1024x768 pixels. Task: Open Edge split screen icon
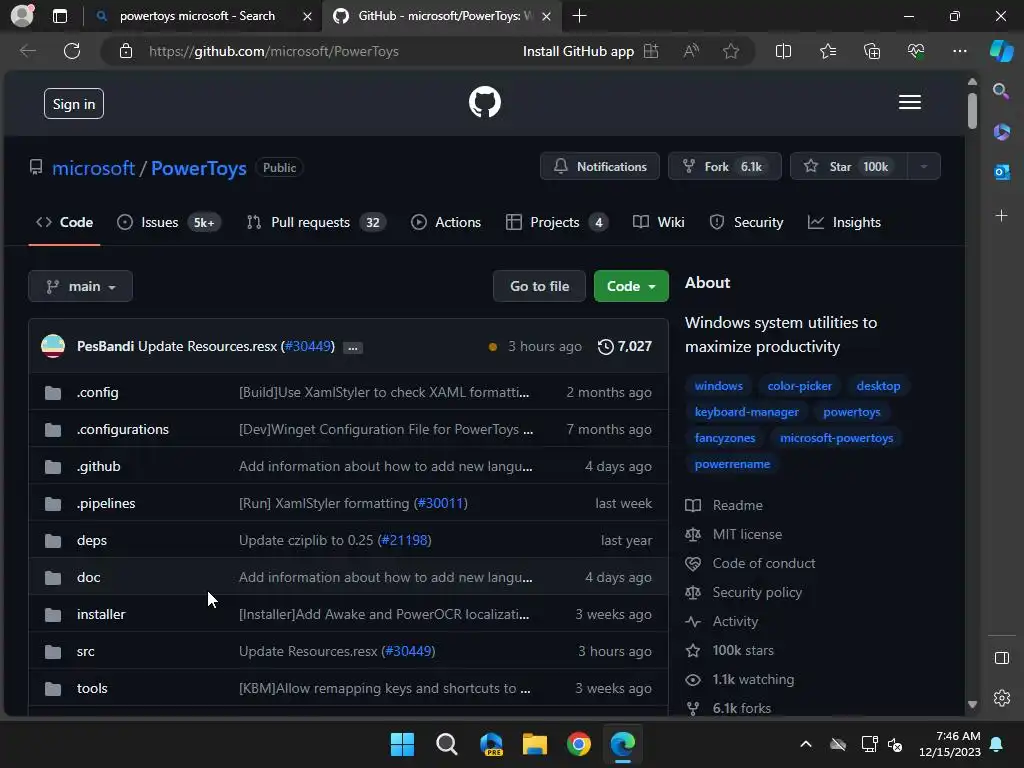(783, 51)
